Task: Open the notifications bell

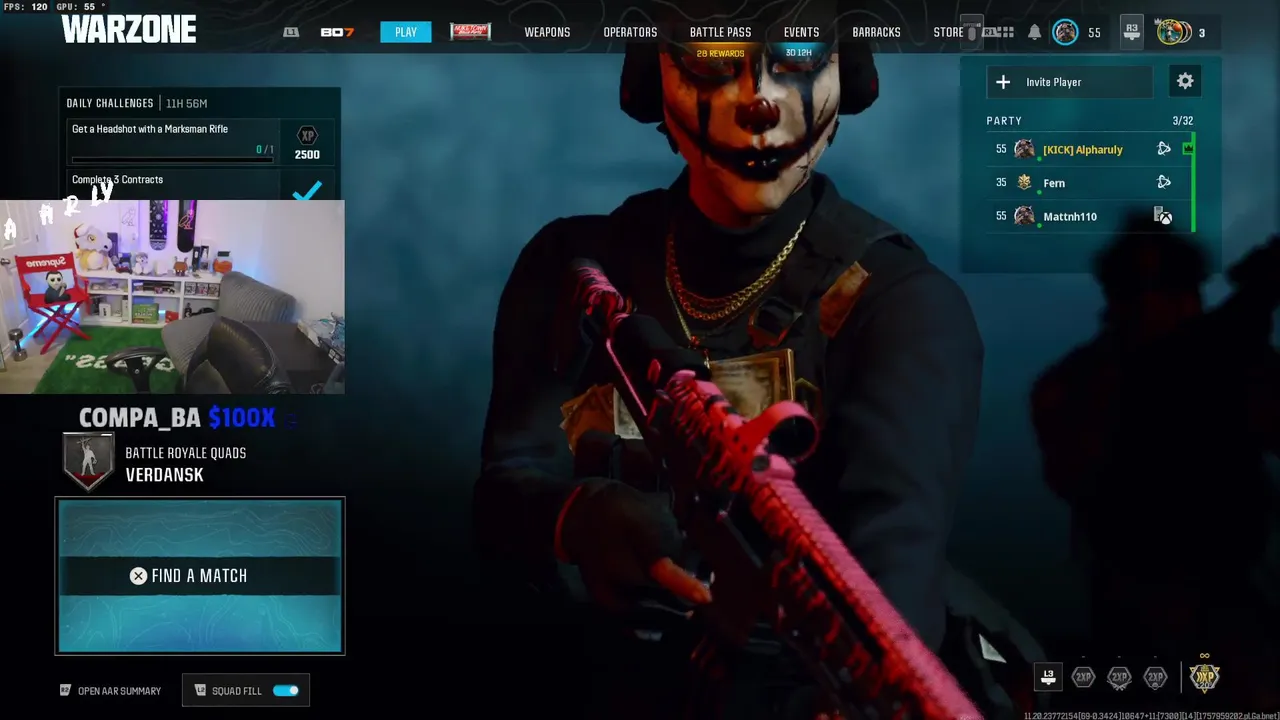Action: 1034,32
